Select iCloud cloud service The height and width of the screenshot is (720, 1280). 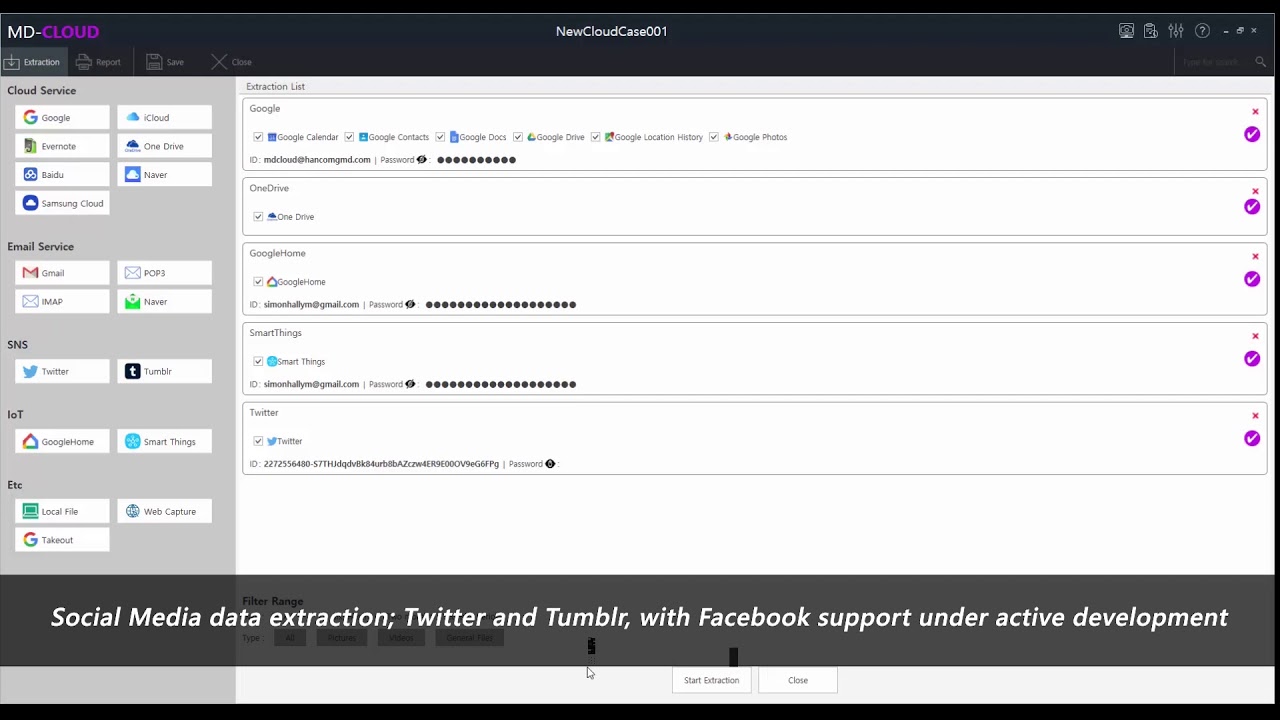tap(164, 117)
